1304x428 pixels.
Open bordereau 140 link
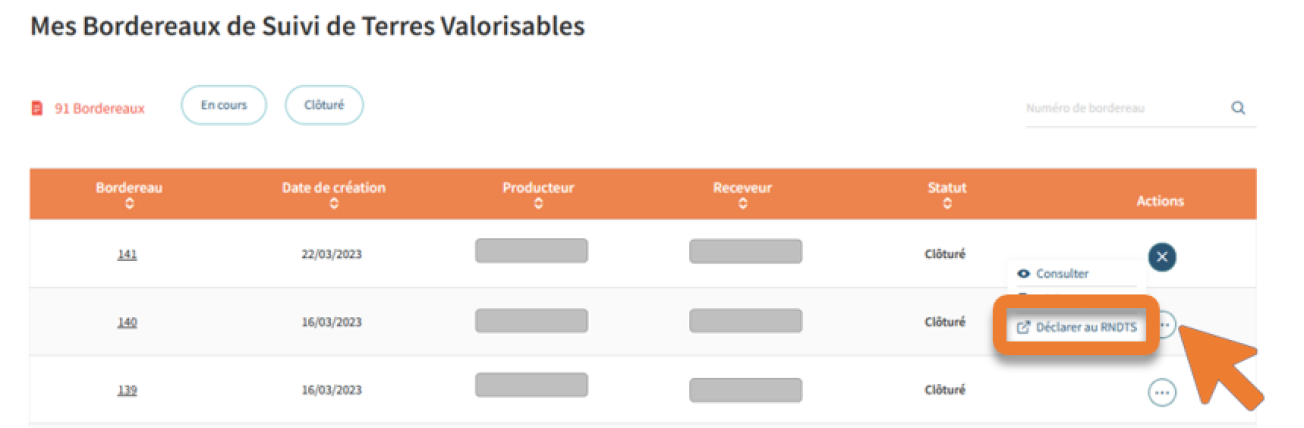tap(127, 322)
